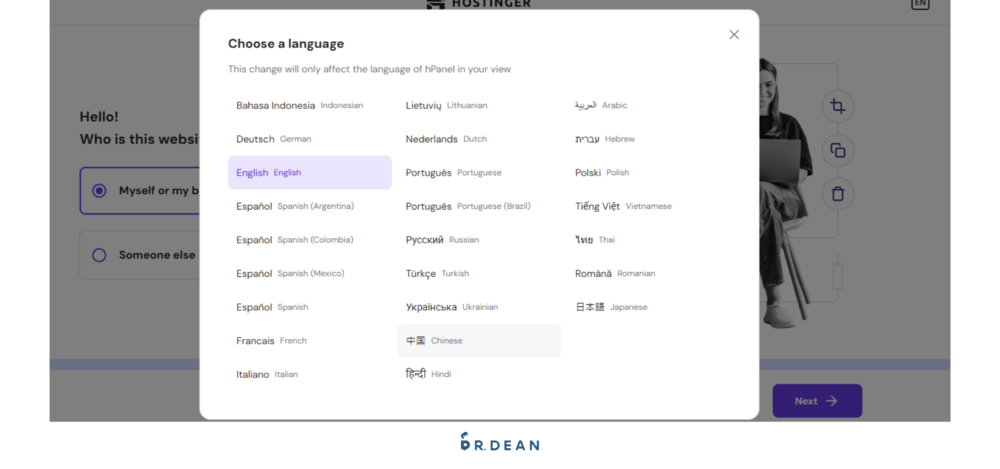1000x469 pixels.
Task: Select Arabic language option
Action: (x=601, y=105)
